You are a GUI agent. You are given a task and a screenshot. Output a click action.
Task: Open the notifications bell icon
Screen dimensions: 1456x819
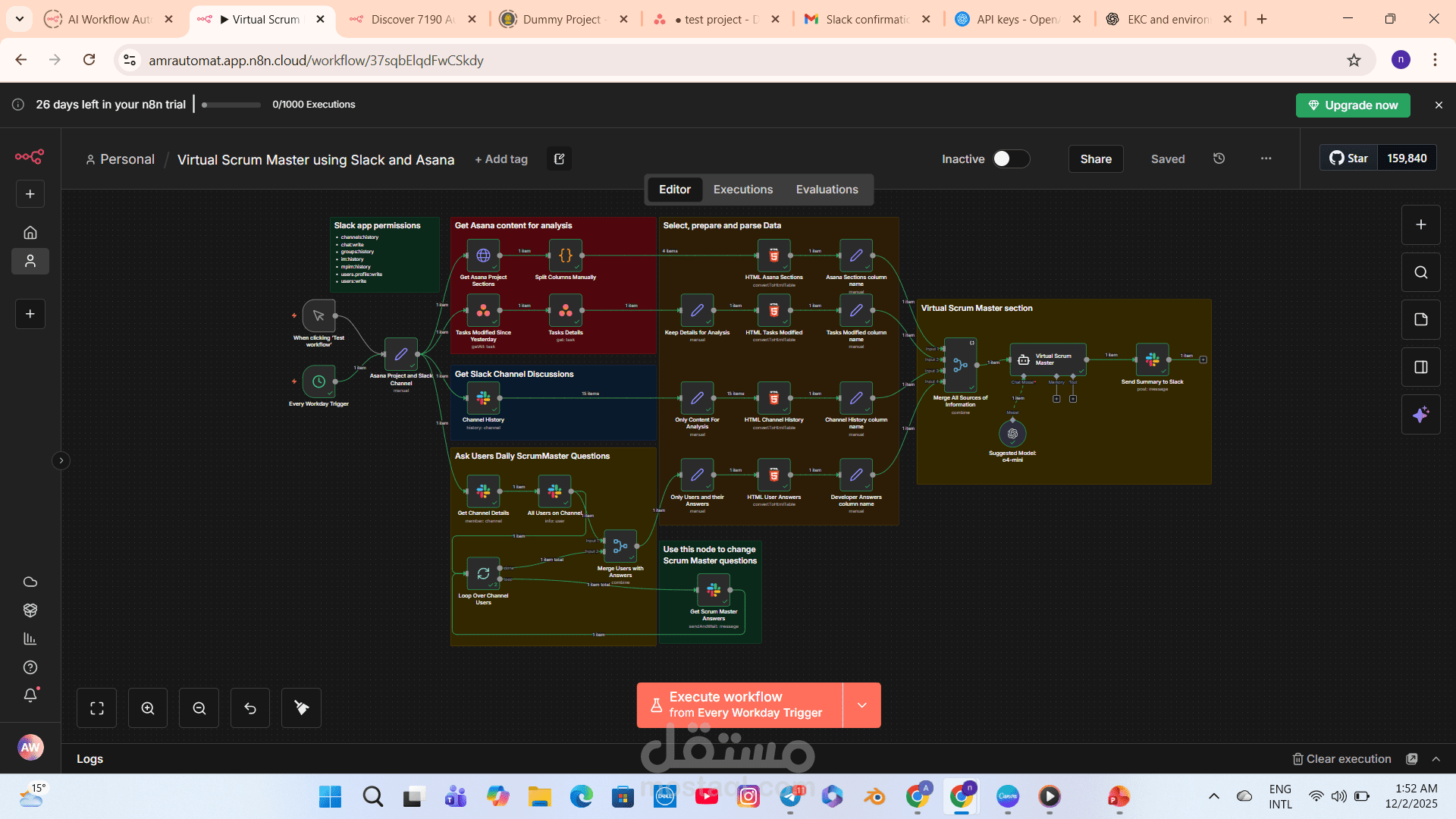(30, 695)
